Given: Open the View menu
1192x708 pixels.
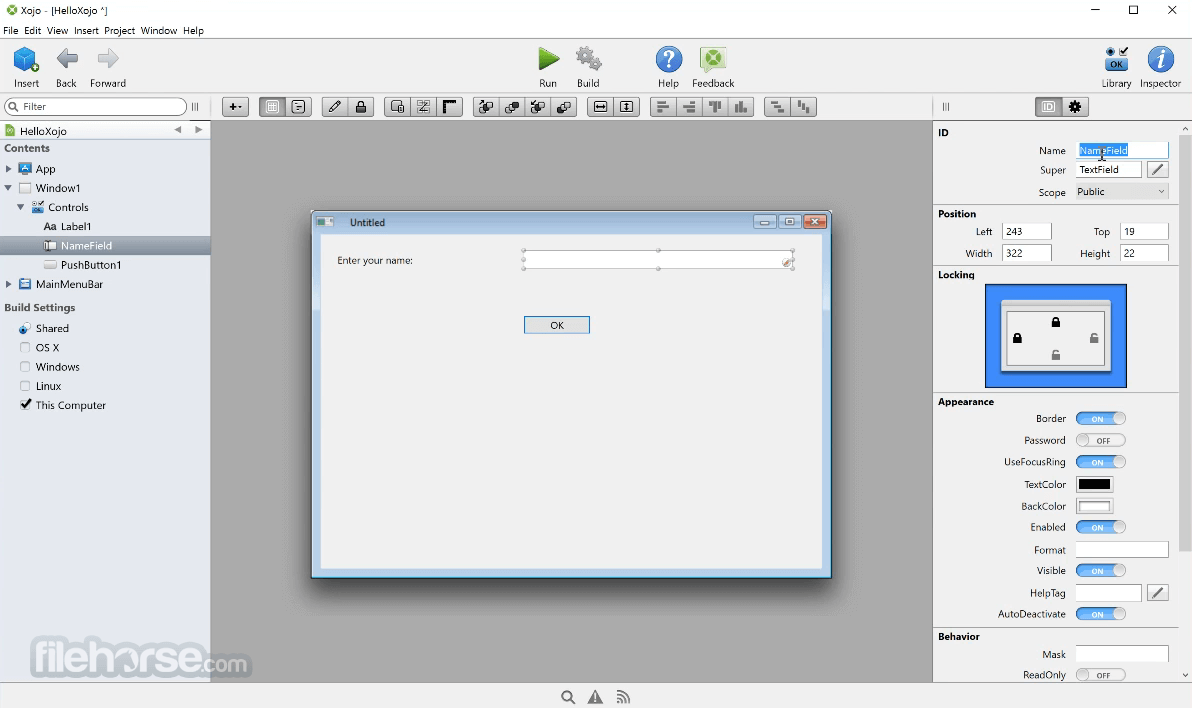Looking at the screenshot, I should coord(57,30).
